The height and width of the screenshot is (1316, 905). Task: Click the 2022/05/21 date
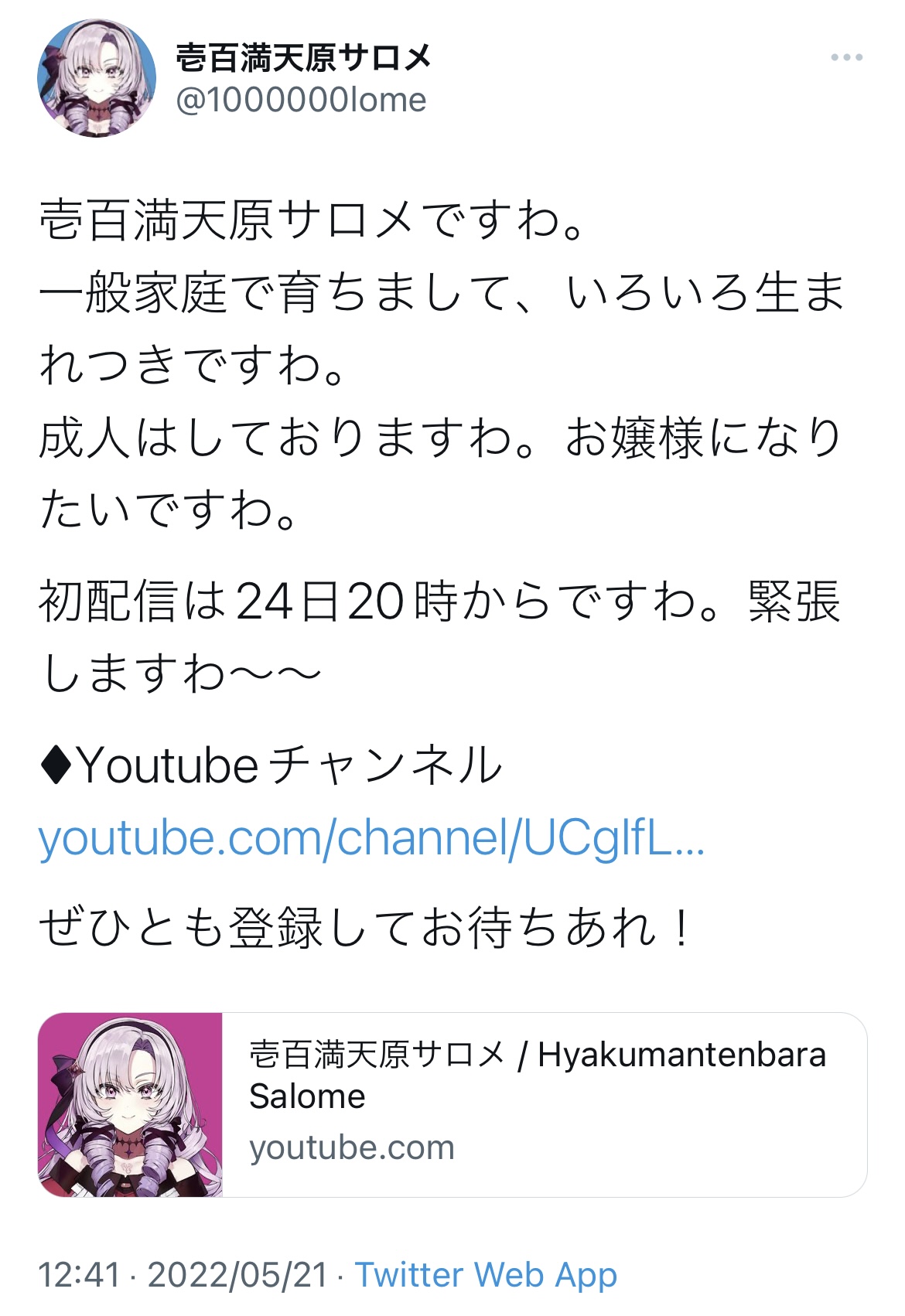point(238,1275)
